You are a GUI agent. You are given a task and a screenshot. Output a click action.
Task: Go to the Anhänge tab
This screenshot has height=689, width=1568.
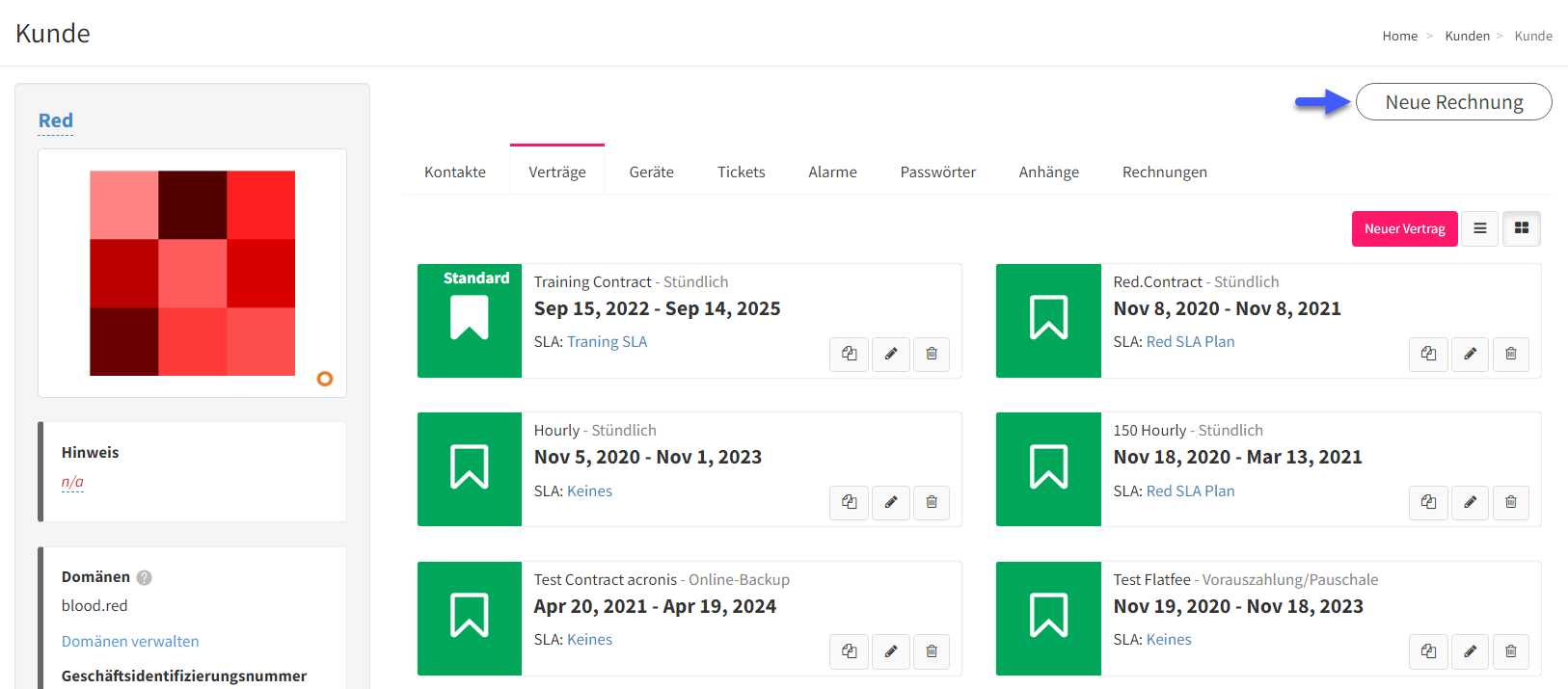1049,172
